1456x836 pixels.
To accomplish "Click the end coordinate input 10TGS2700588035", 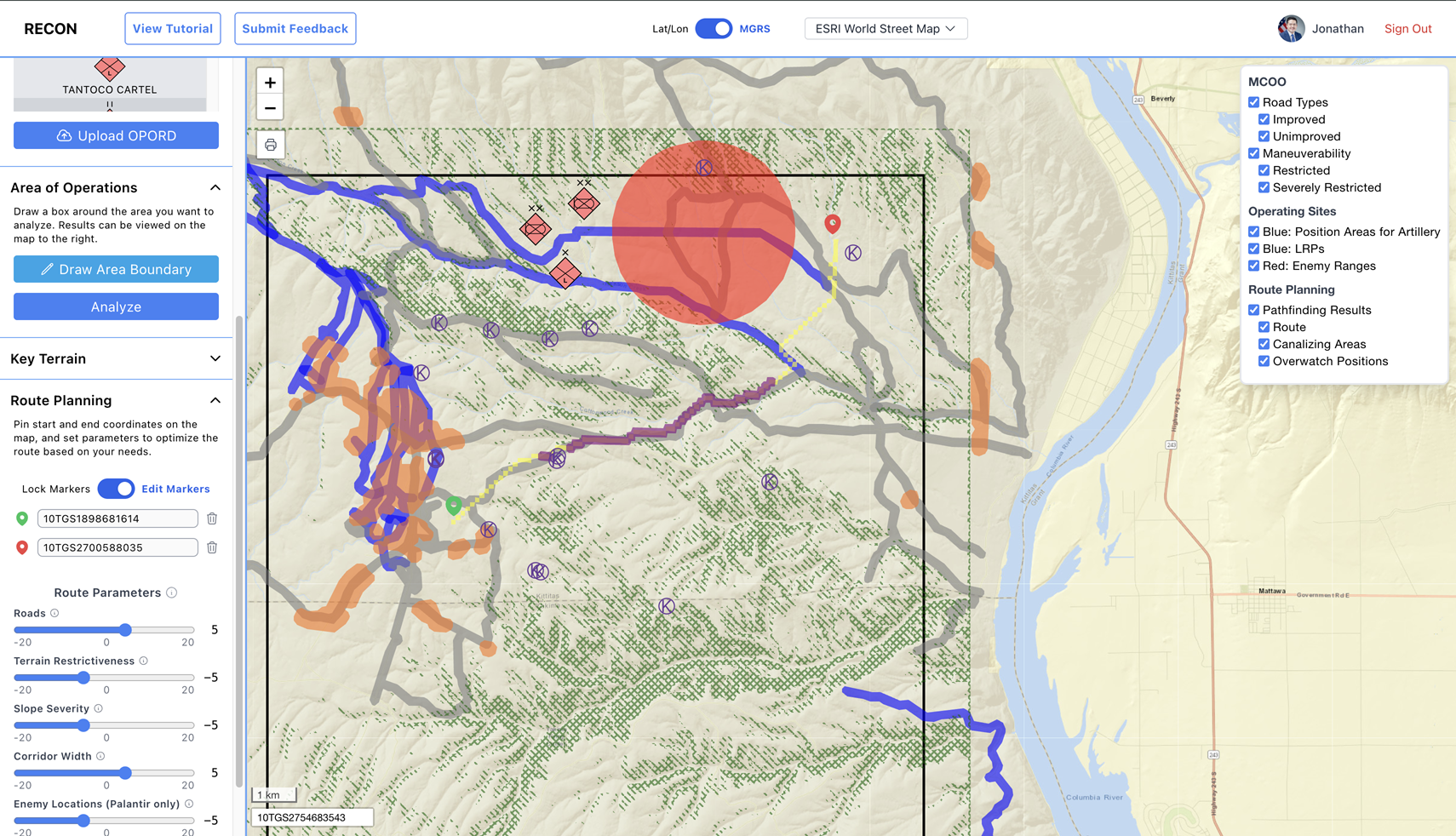I will click(x=118, y=547).
